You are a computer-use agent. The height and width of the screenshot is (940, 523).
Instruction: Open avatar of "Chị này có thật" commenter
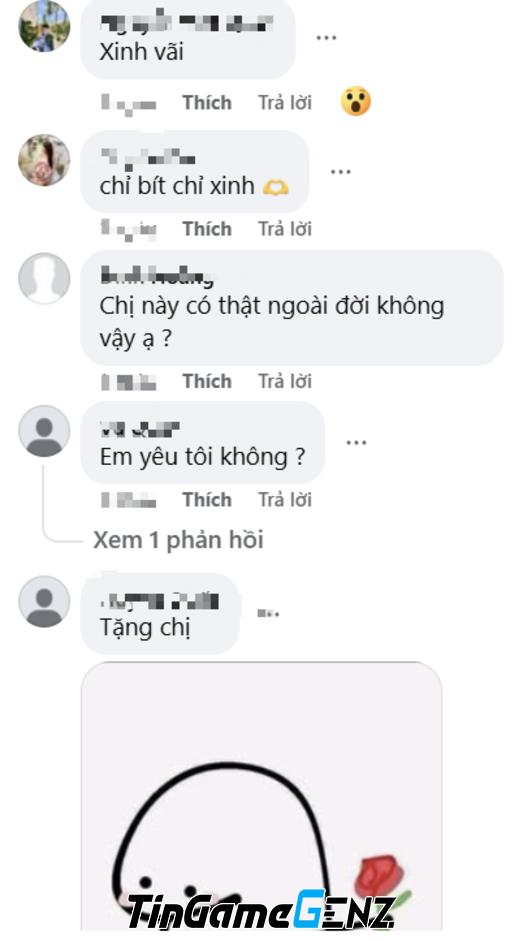pos(44,278)
